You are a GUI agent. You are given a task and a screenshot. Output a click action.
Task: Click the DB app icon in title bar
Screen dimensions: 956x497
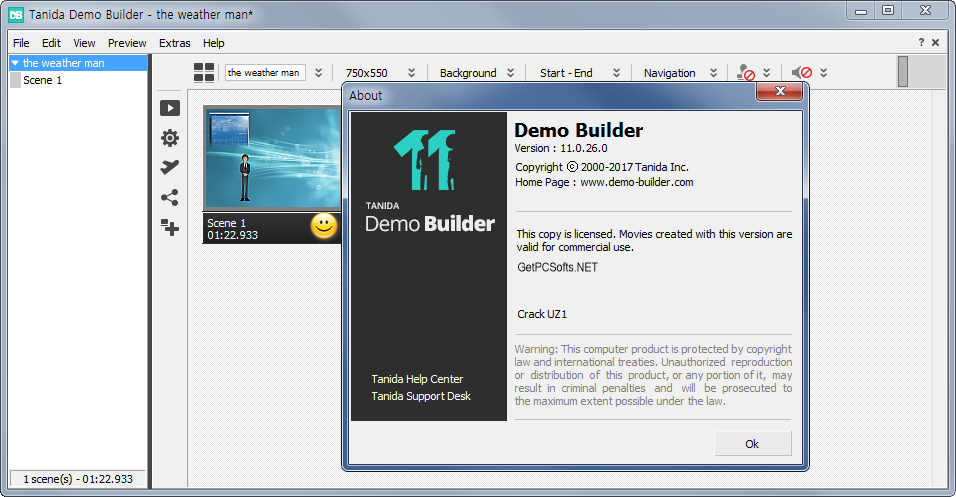pyautogui.click(x=16, y=15)
